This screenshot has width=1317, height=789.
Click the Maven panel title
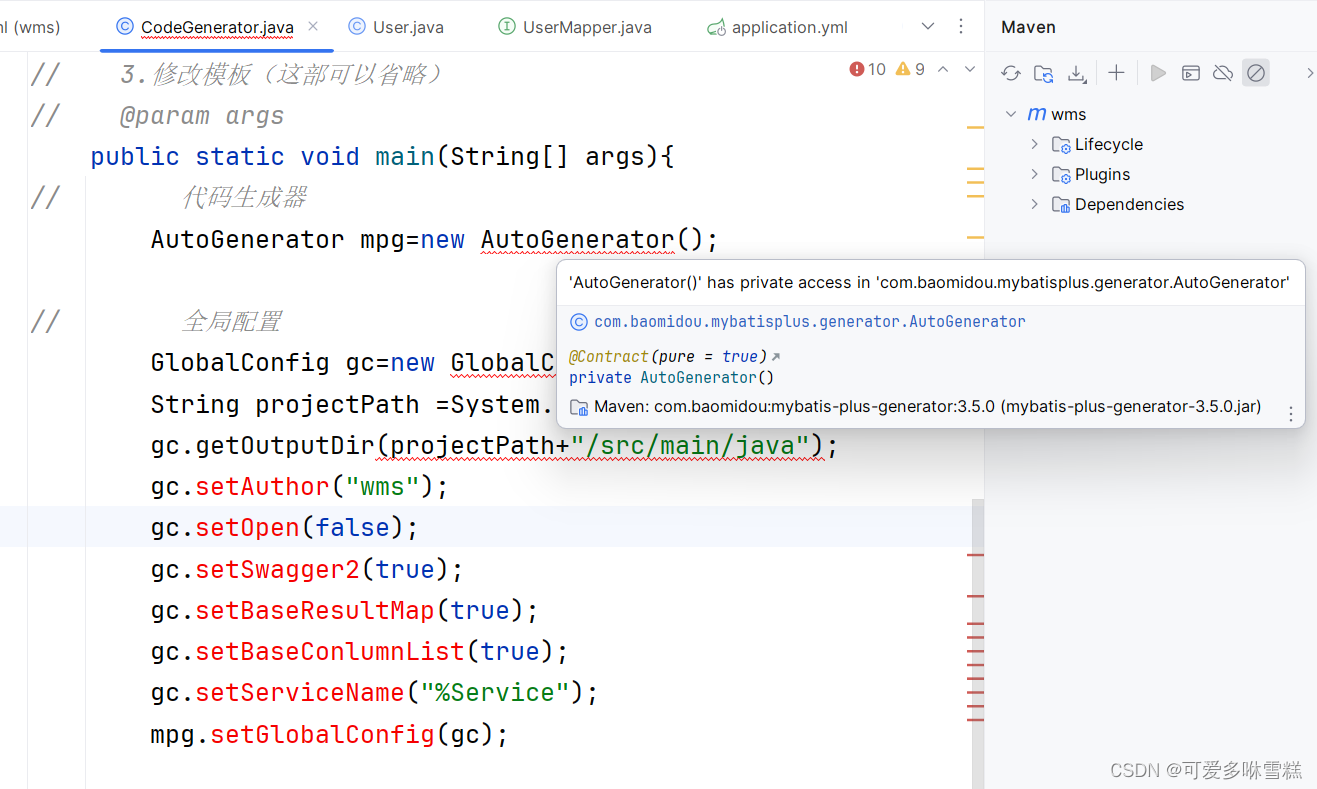tap(1028, 27)
